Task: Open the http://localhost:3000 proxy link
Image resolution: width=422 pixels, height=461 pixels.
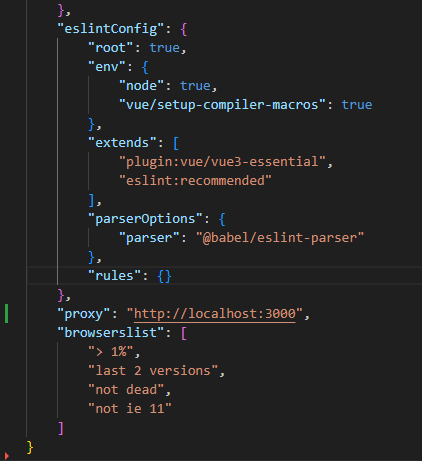Action: click(x=215, y=314)
